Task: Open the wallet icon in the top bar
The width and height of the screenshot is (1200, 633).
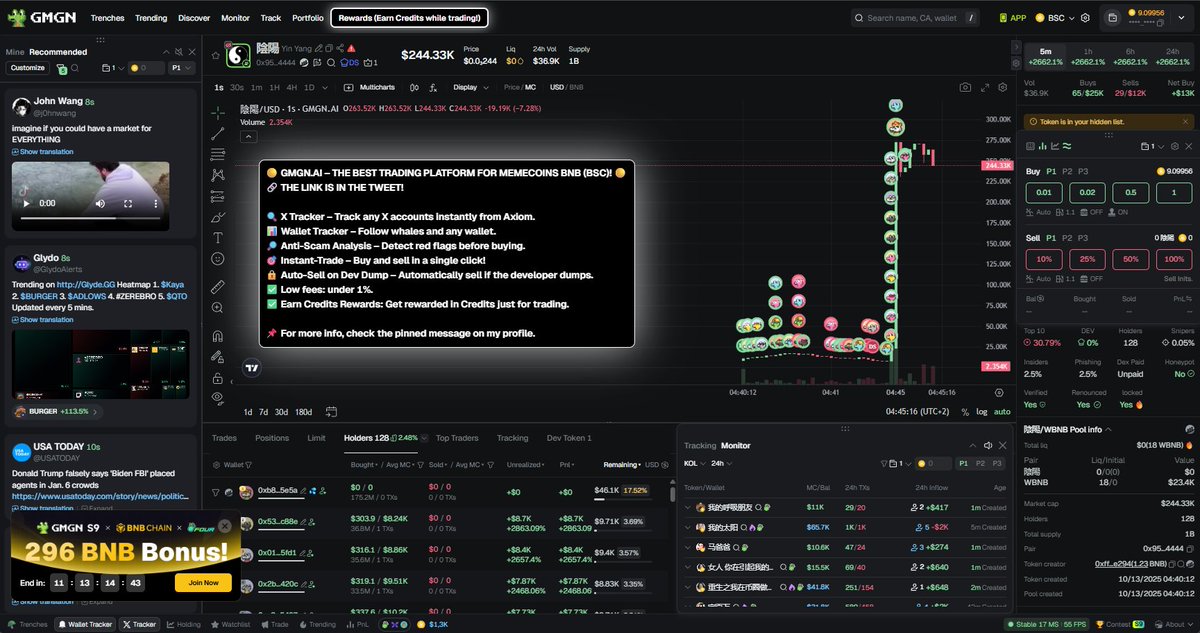Action: click(1113, 18)
